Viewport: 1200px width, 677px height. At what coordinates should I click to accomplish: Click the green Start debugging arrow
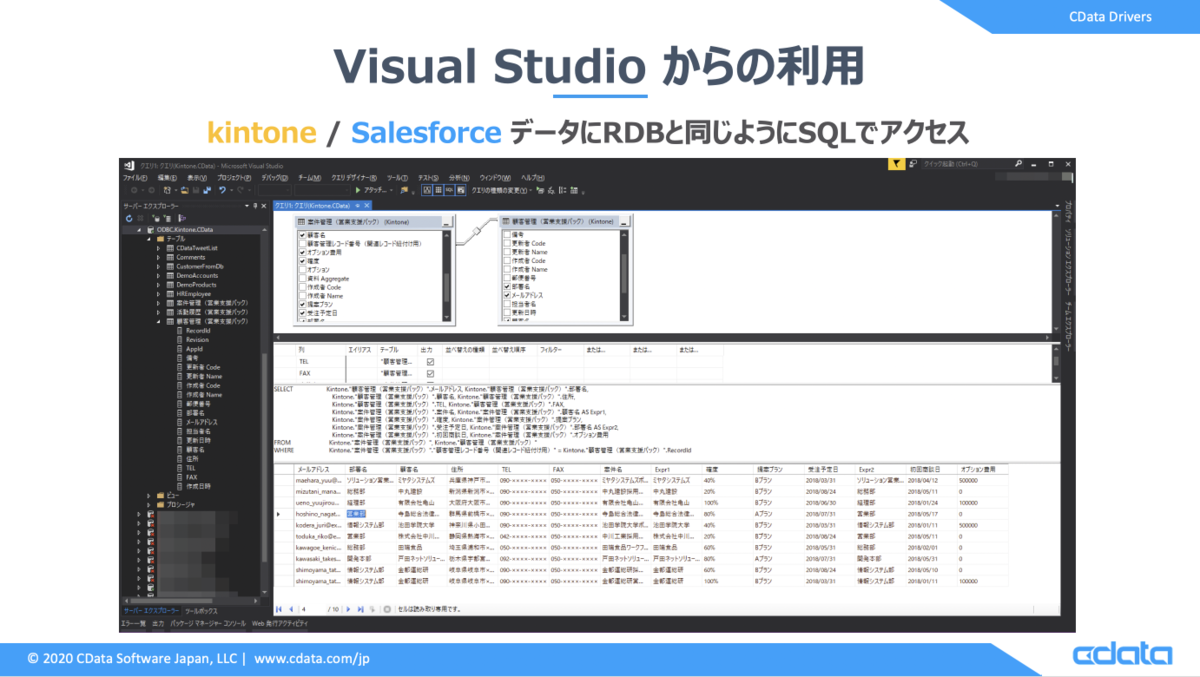pyautogui.click(x=358, y=190)
